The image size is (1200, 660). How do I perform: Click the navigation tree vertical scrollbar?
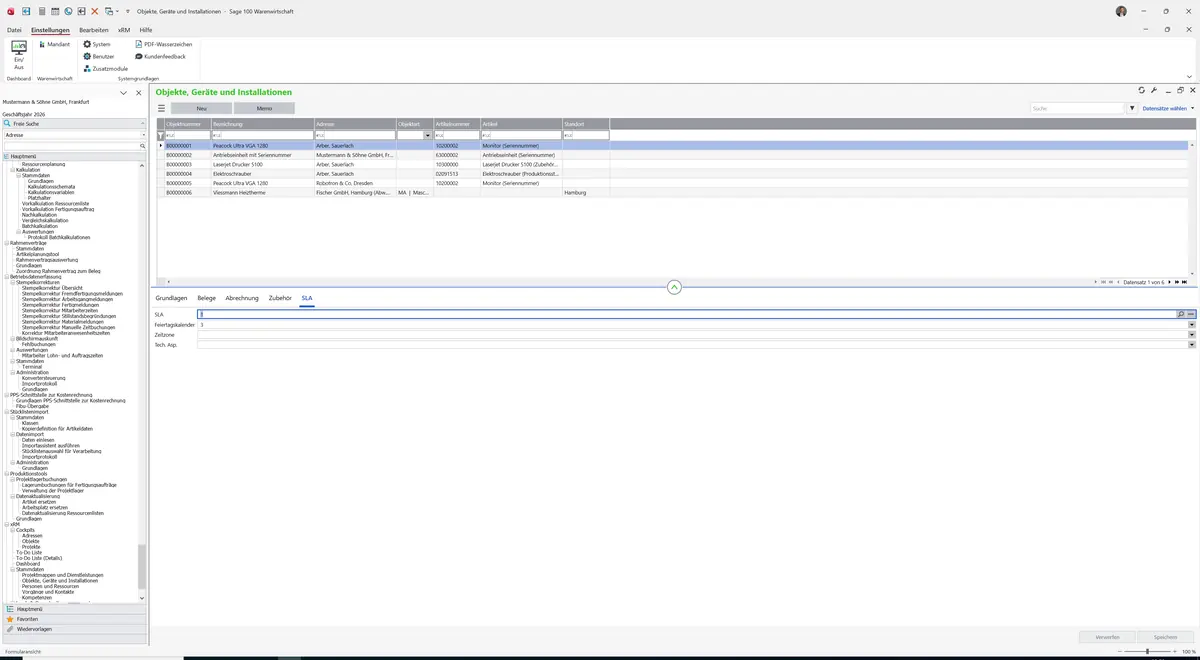click(x=142, y=566)
